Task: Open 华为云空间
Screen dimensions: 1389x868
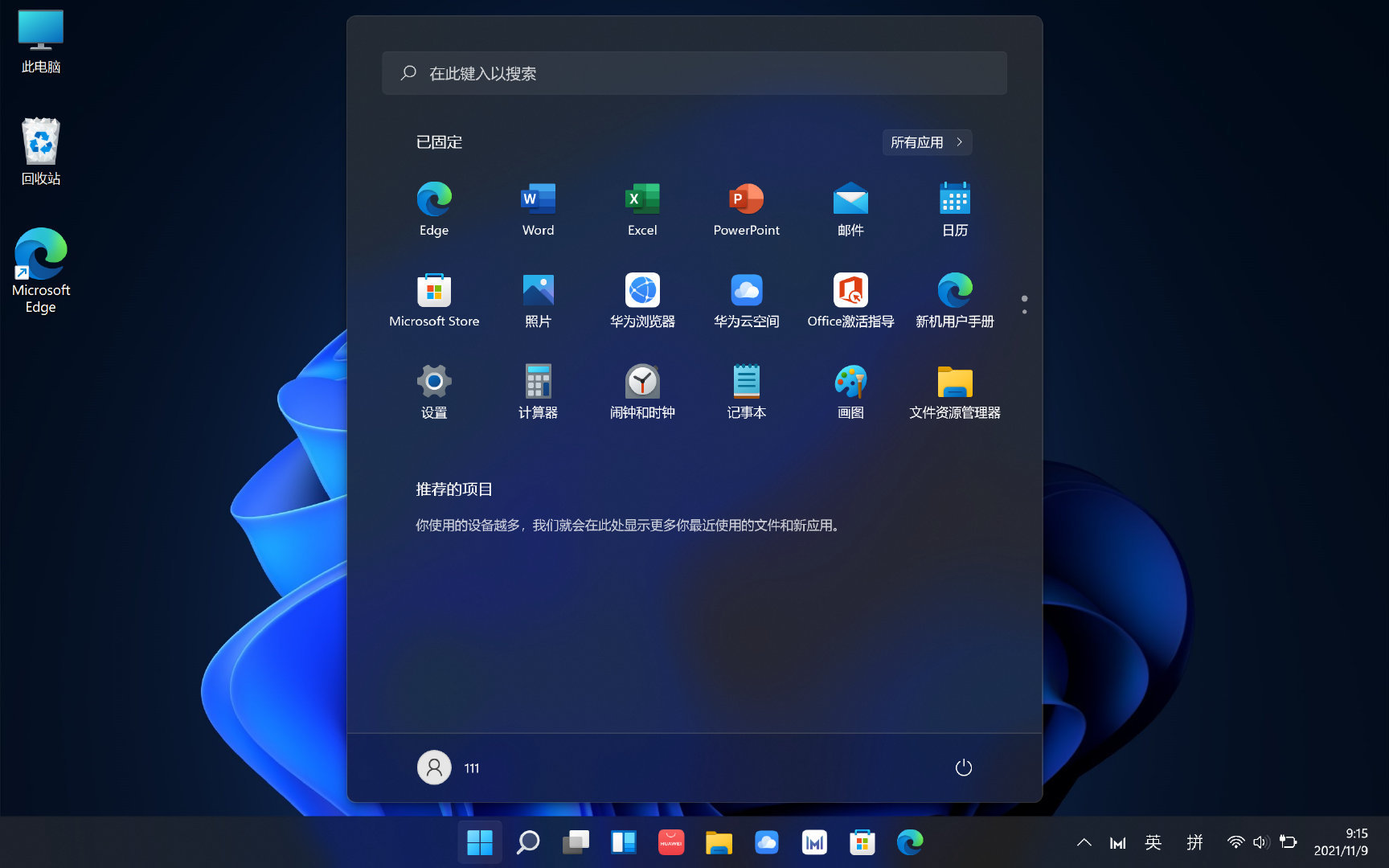Action: pos(746,301)
